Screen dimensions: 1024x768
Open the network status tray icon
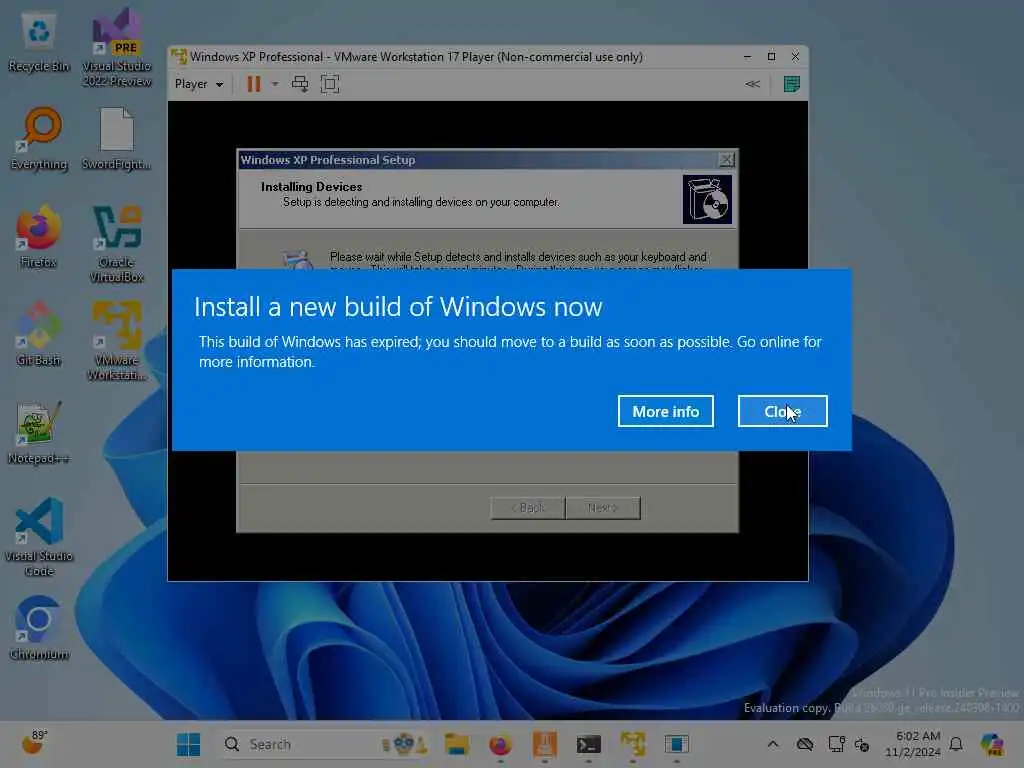point(836,744)
